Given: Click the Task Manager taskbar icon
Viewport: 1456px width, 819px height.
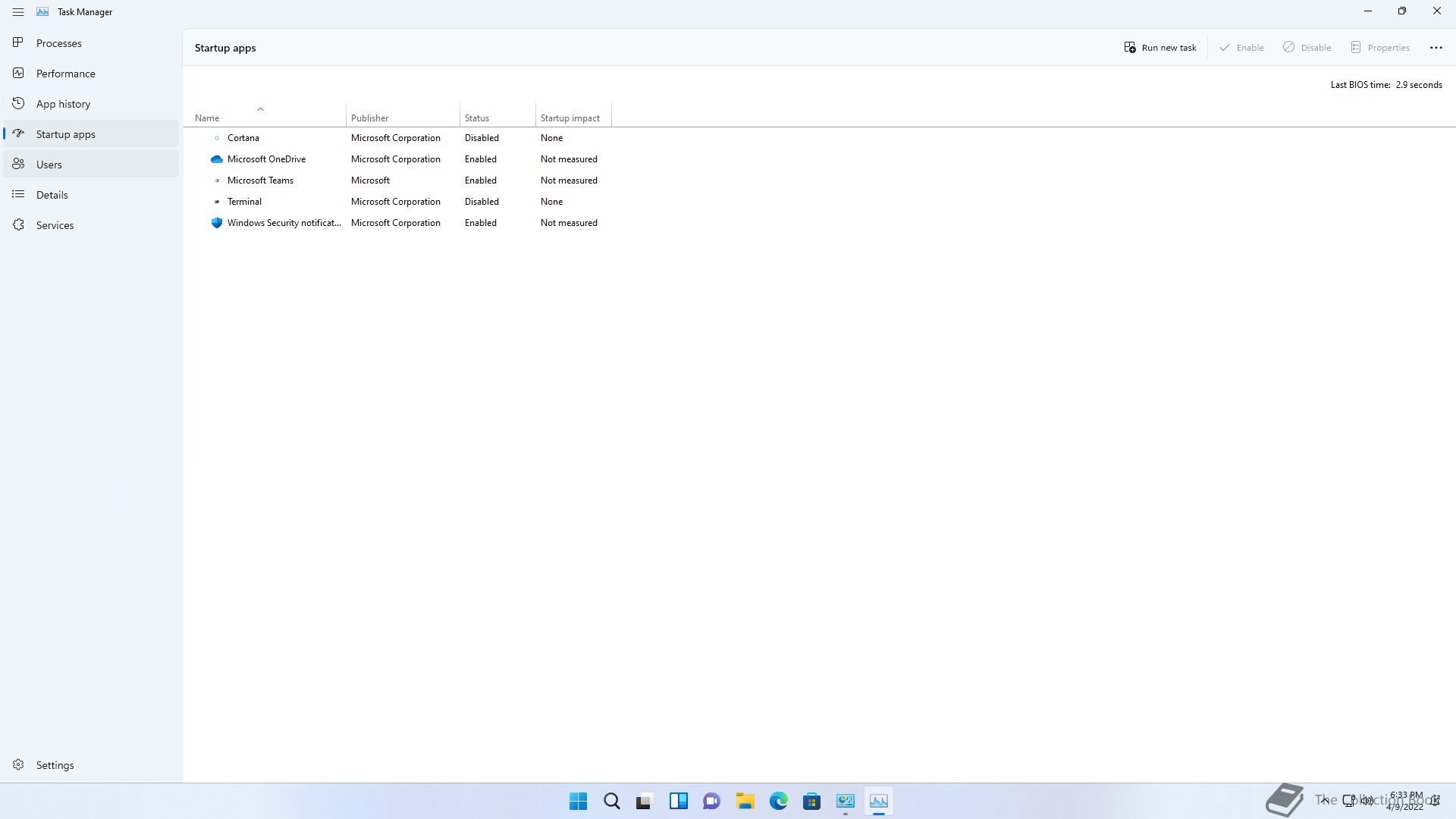Looking at the screenshot, I should [x=878, y=801].
